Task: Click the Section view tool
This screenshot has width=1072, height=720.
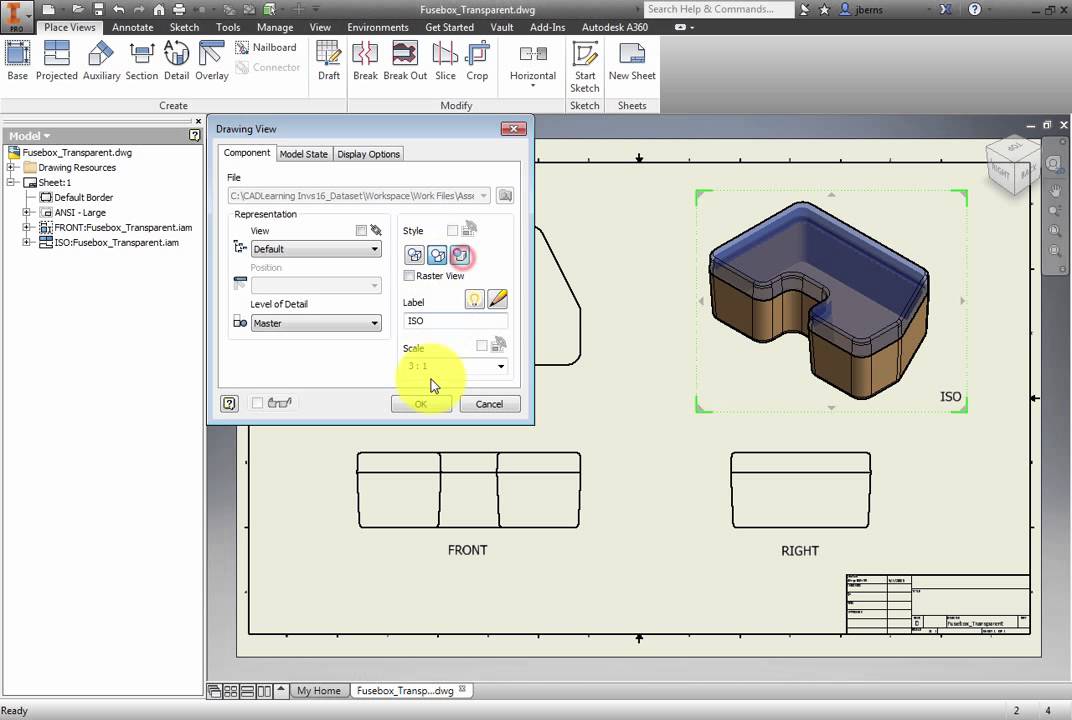Action: click(142, 60)
